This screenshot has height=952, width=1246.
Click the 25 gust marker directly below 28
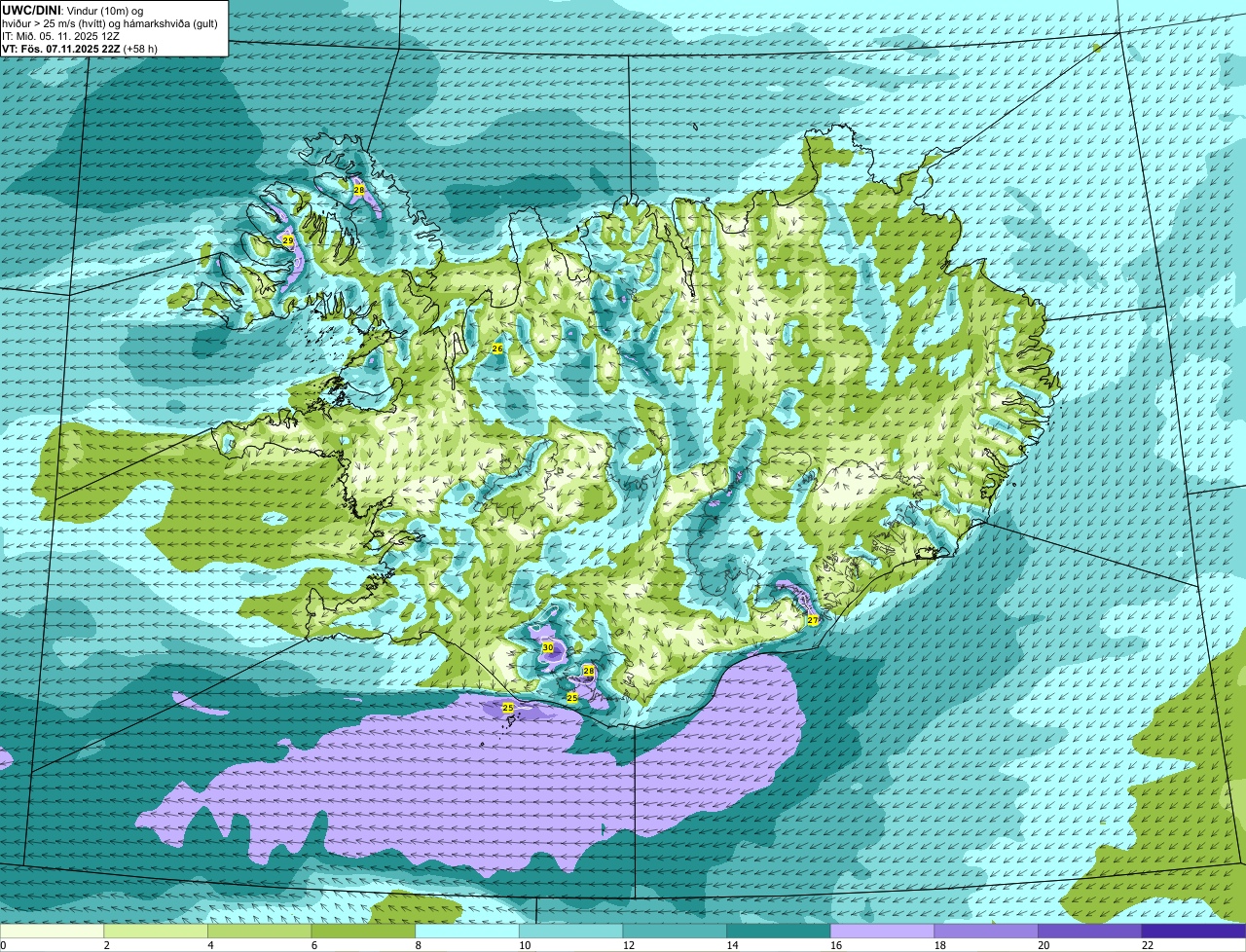(572, 698)
